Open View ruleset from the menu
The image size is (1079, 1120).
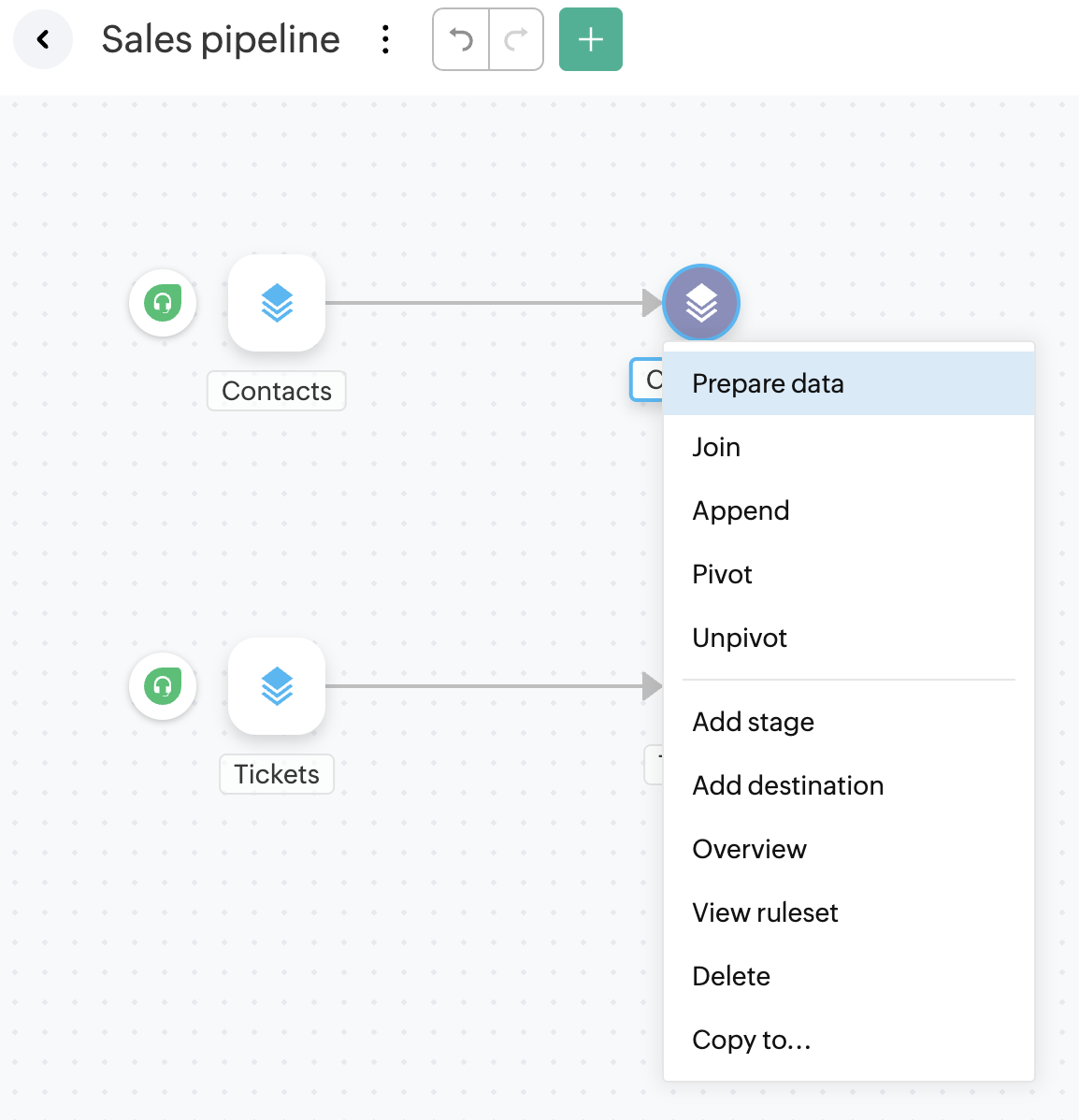coord(765,912)
